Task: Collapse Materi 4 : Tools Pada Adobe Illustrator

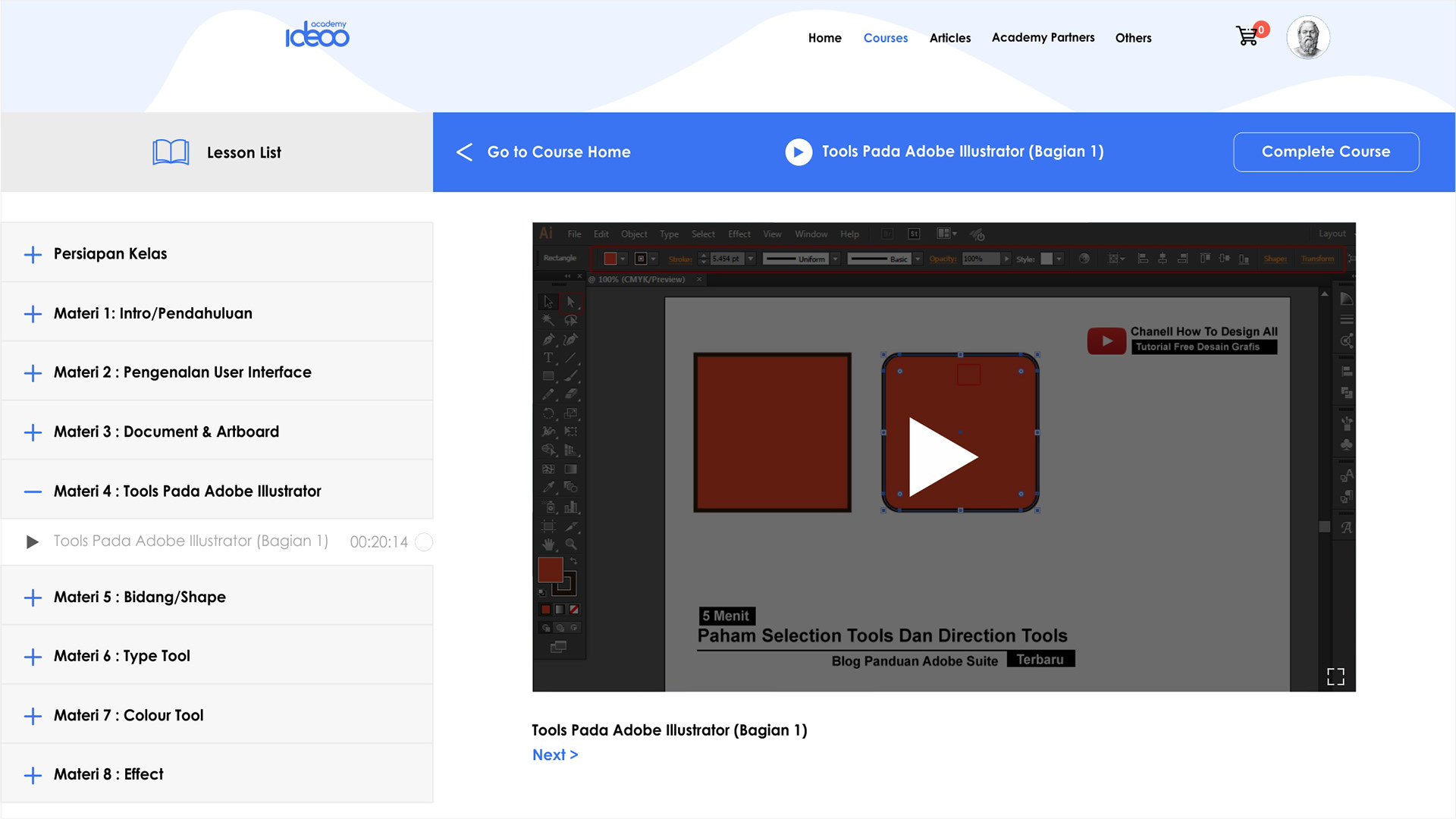Action: [217, 491]
